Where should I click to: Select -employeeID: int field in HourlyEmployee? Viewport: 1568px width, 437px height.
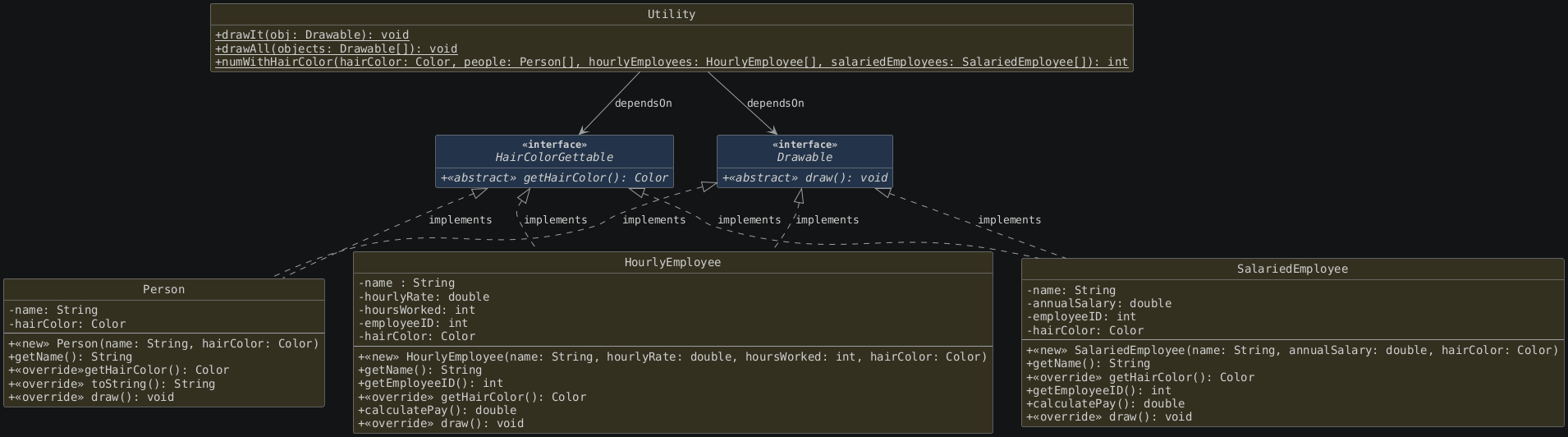click(413, 323)
